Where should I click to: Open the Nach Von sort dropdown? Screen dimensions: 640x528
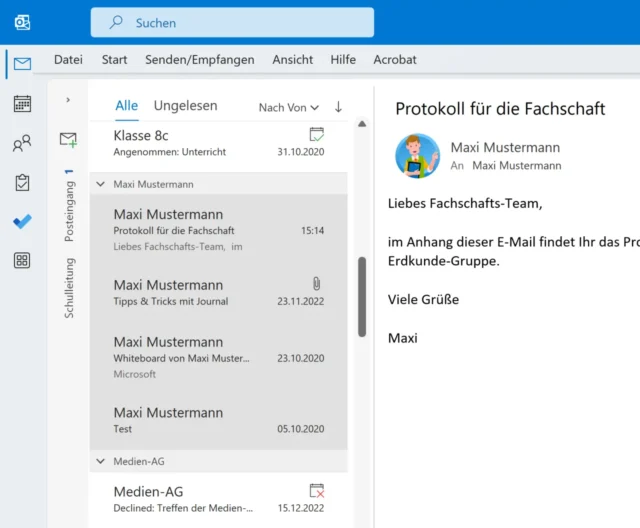[x=288, y=107]
